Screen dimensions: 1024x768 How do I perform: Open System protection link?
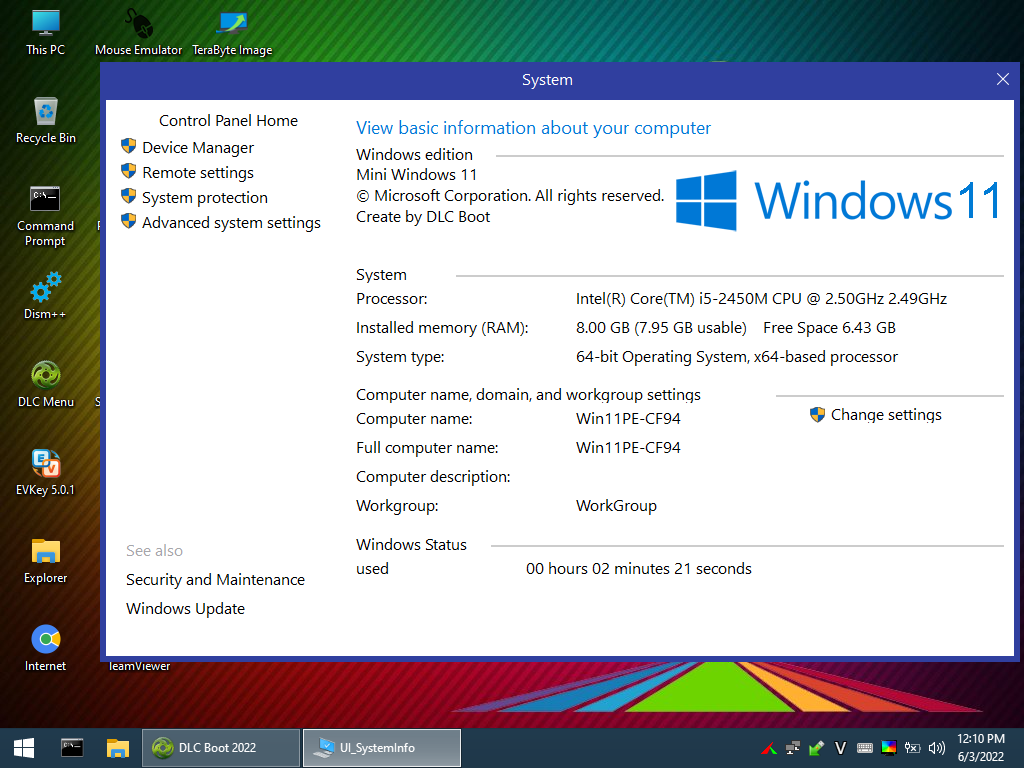click(205, 197)
